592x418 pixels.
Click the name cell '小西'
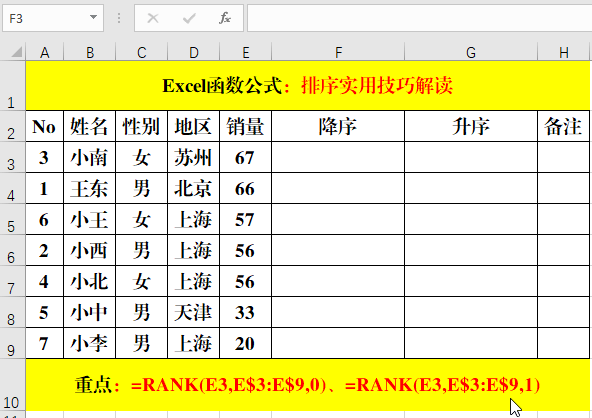click(x=89, y=250)
